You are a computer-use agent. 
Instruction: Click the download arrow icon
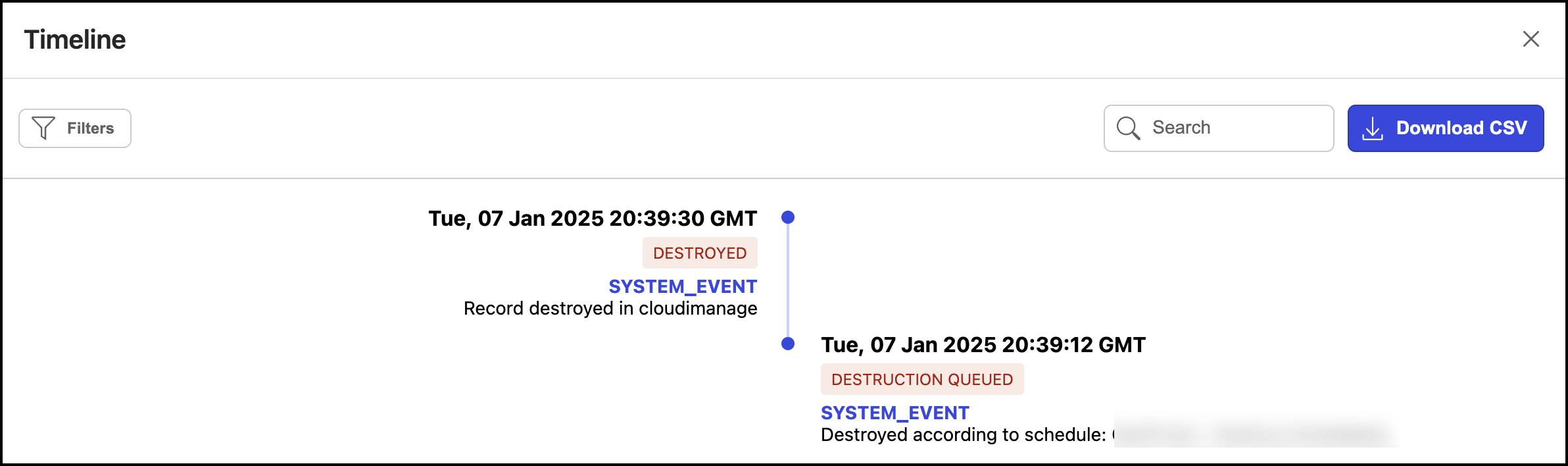(1372, 128)
